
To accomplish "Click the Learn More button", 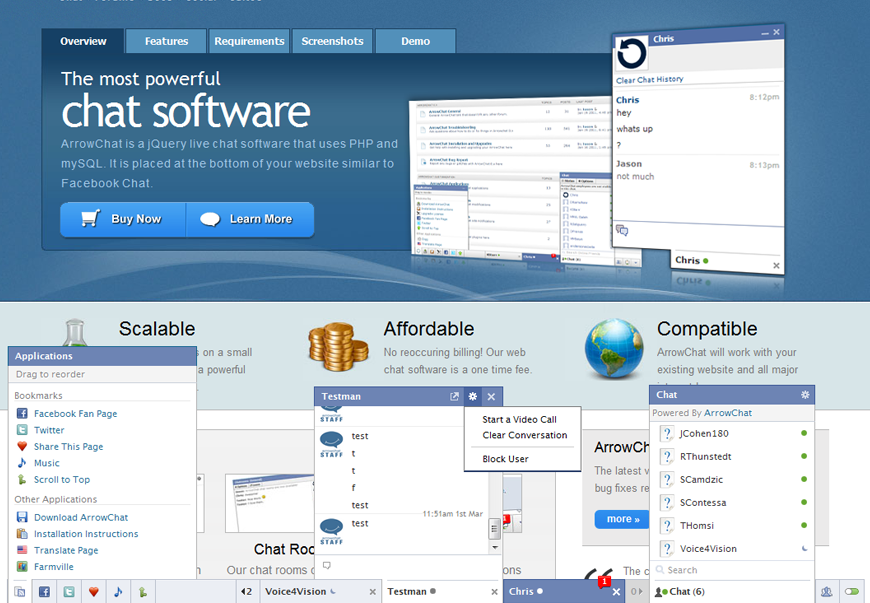I will click(x=250, y=219).
